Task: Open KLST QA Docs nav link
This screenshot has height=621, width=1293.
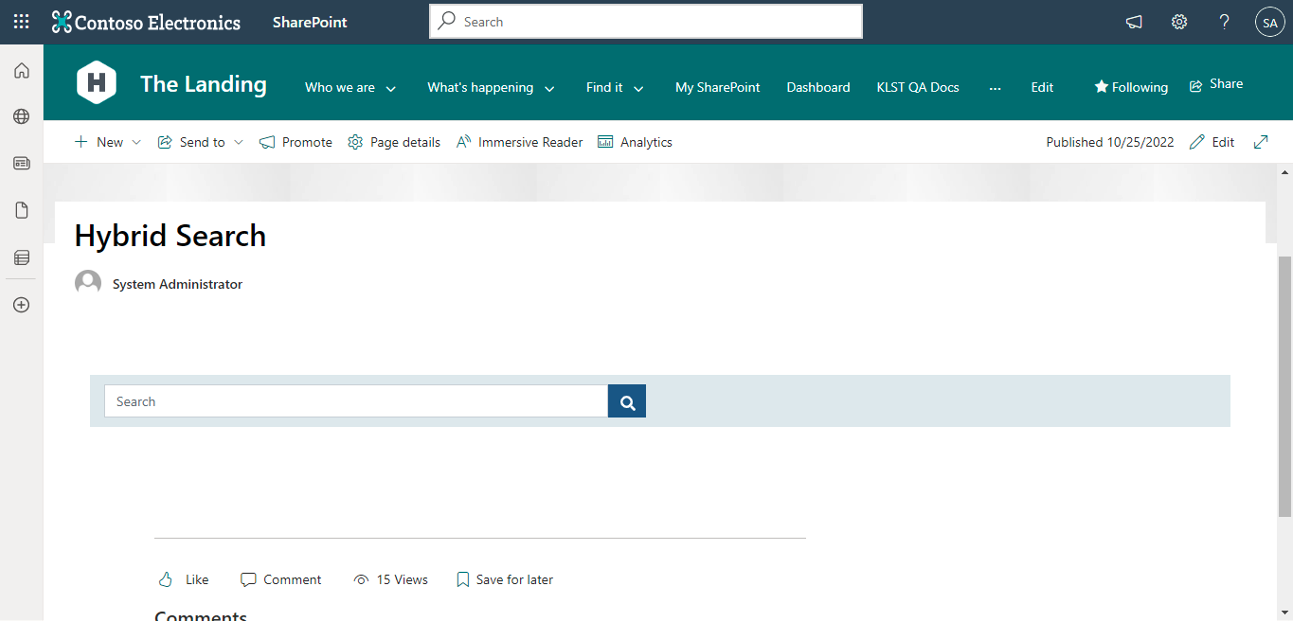Action: point(918,88)
